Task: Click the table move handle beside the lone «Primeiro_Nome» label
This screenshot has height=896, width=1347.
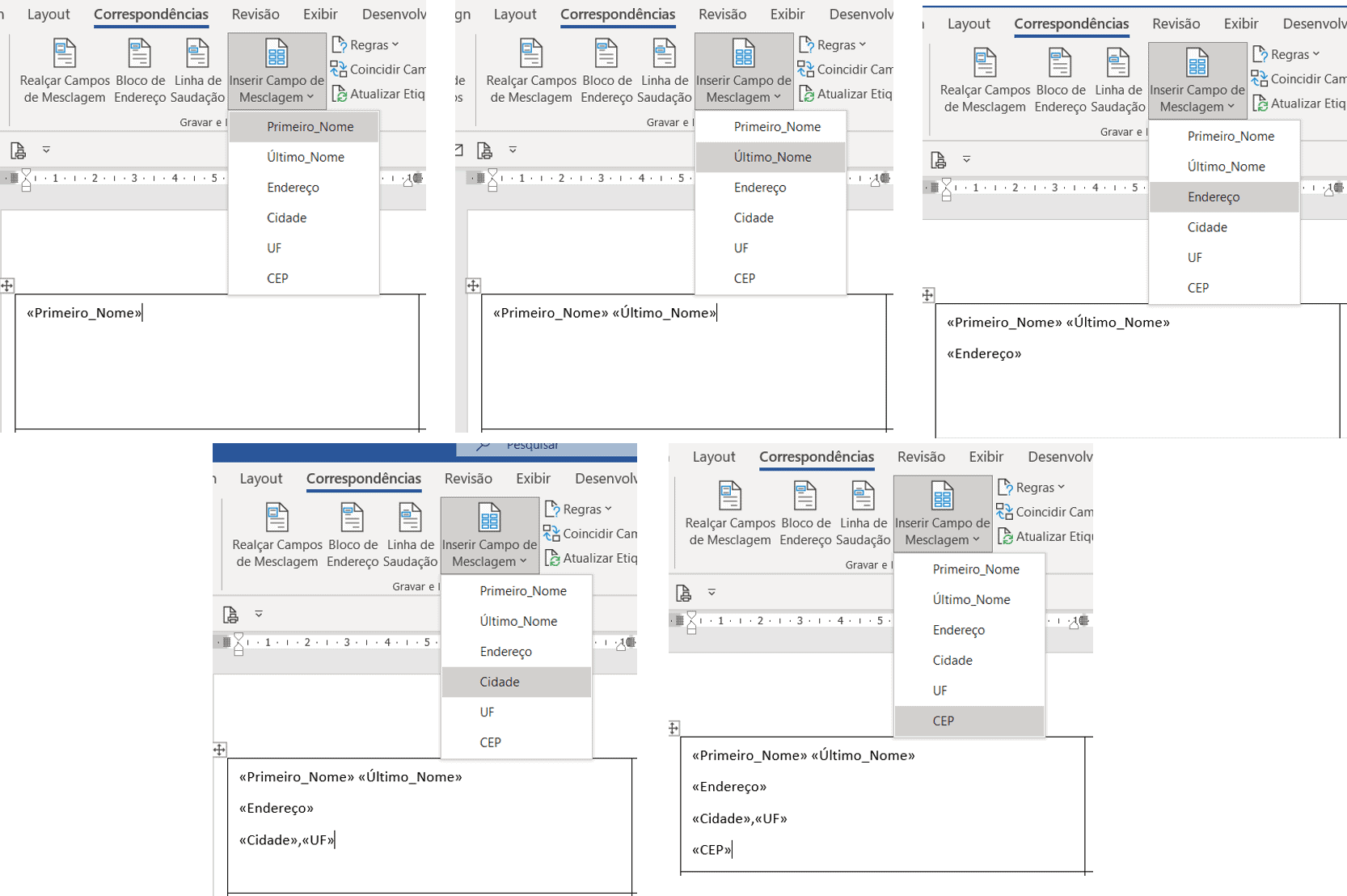Action: point(7,285)
